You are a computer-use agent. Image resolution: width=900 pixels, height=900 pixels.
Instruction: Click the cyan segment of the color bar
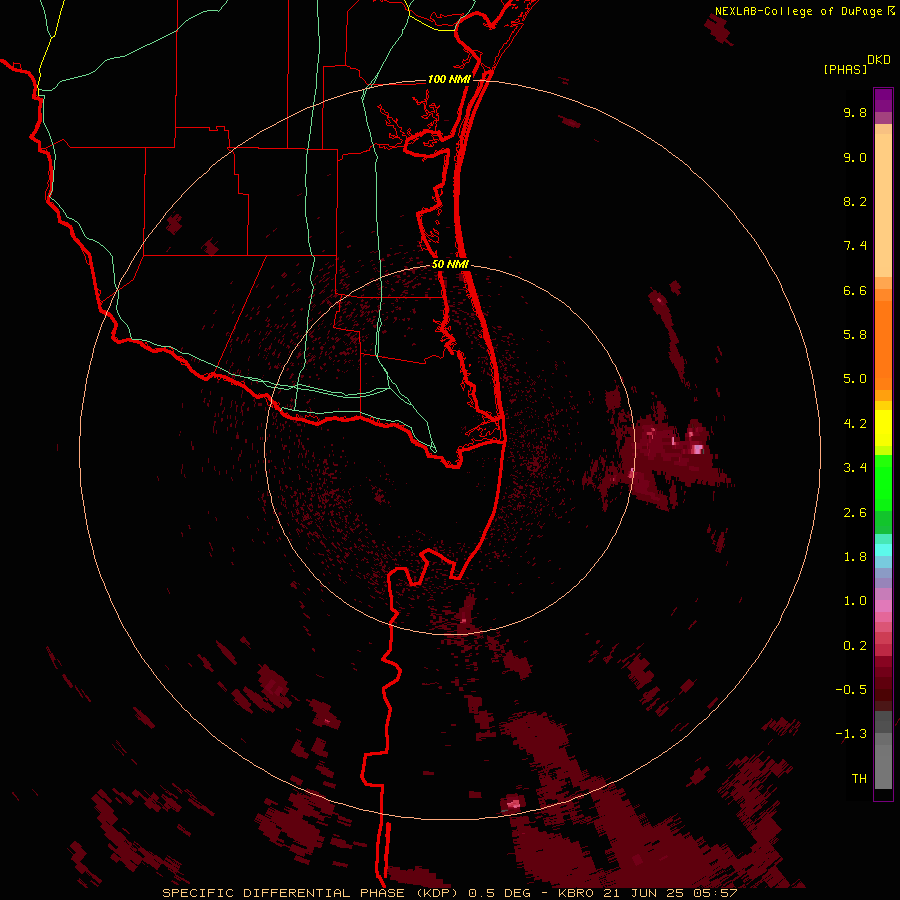[883, 550]
